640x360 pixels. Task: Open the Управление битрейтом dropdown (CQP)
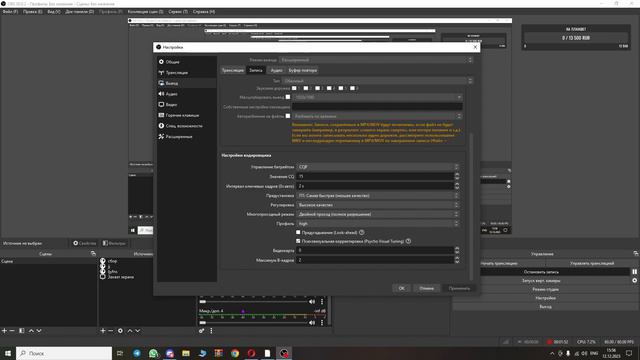click(x=378, y=167)
